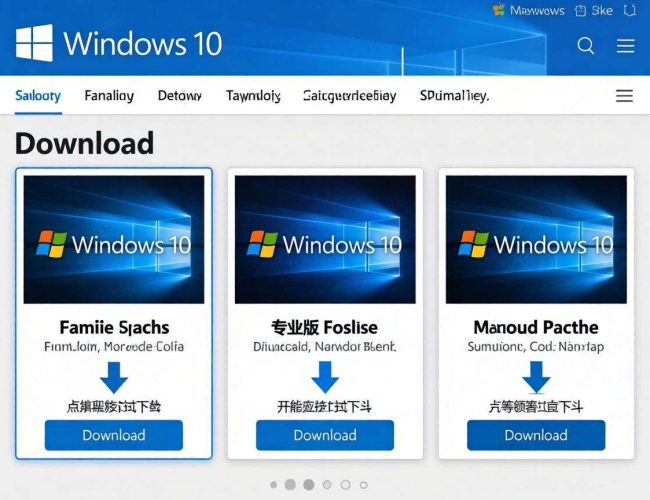Click the blue down arrow under Famiie Sjachs

[x=114, y=378]
